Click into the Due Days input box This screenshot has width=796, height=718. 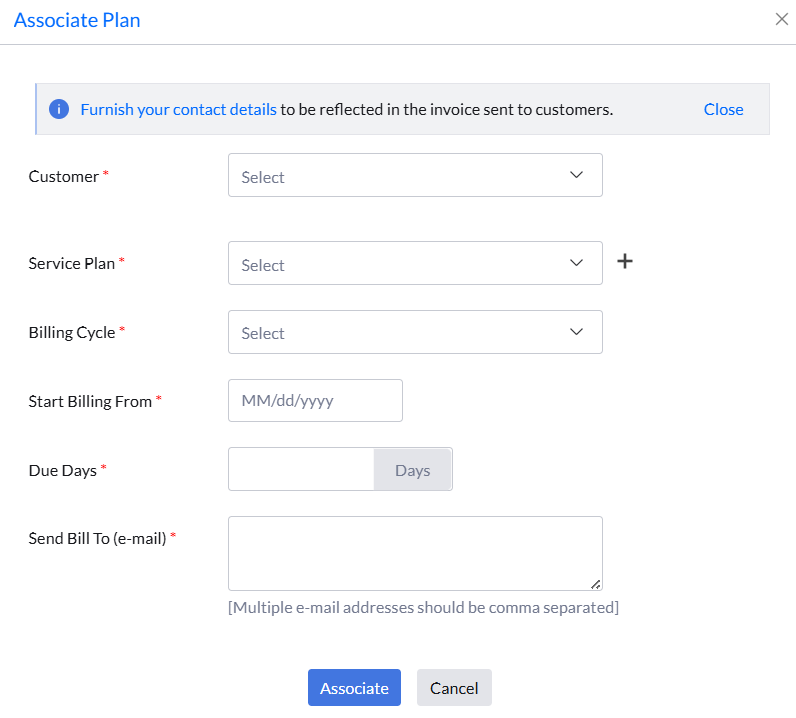tap(301, 469)
